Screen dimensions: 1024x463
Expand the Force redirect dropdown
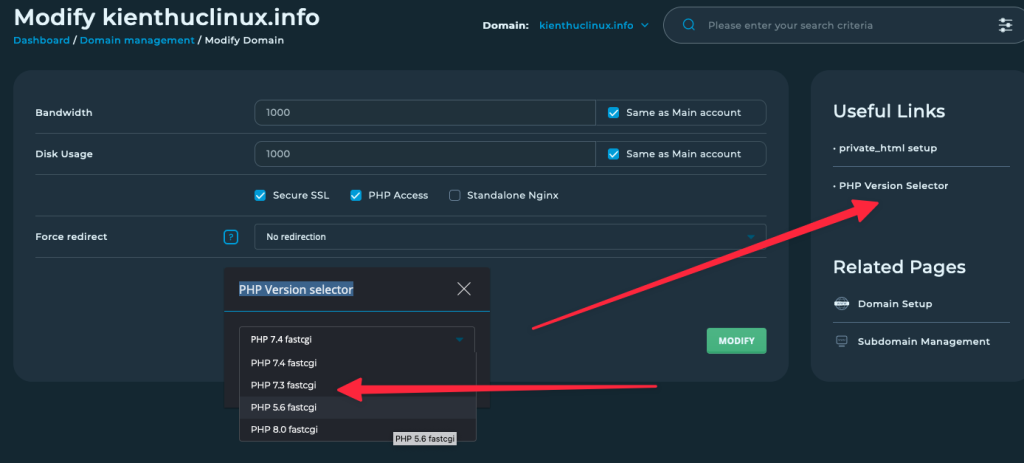pyautogui.click(x=510, y=237)
